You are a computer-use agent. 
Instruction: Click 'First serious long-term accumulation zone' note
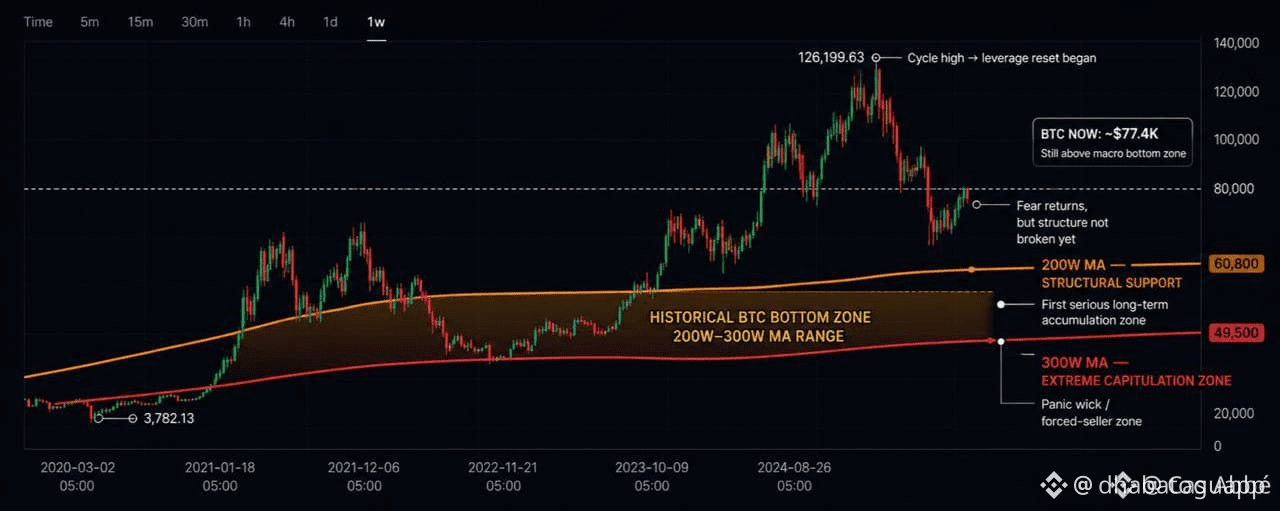[1104, 312]
